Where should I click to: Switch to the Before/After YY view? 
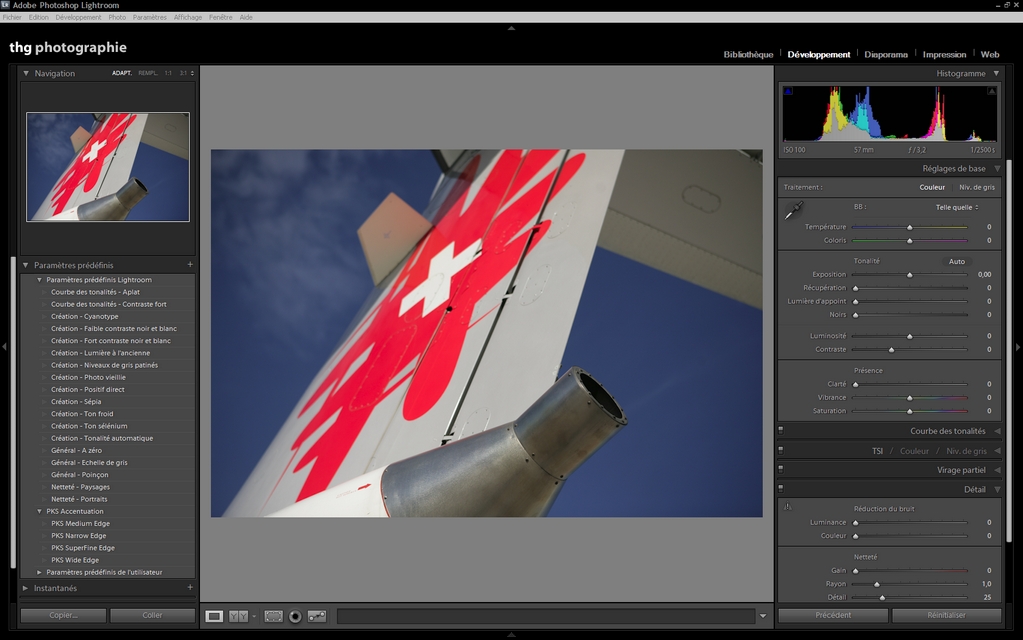point(238,616)
